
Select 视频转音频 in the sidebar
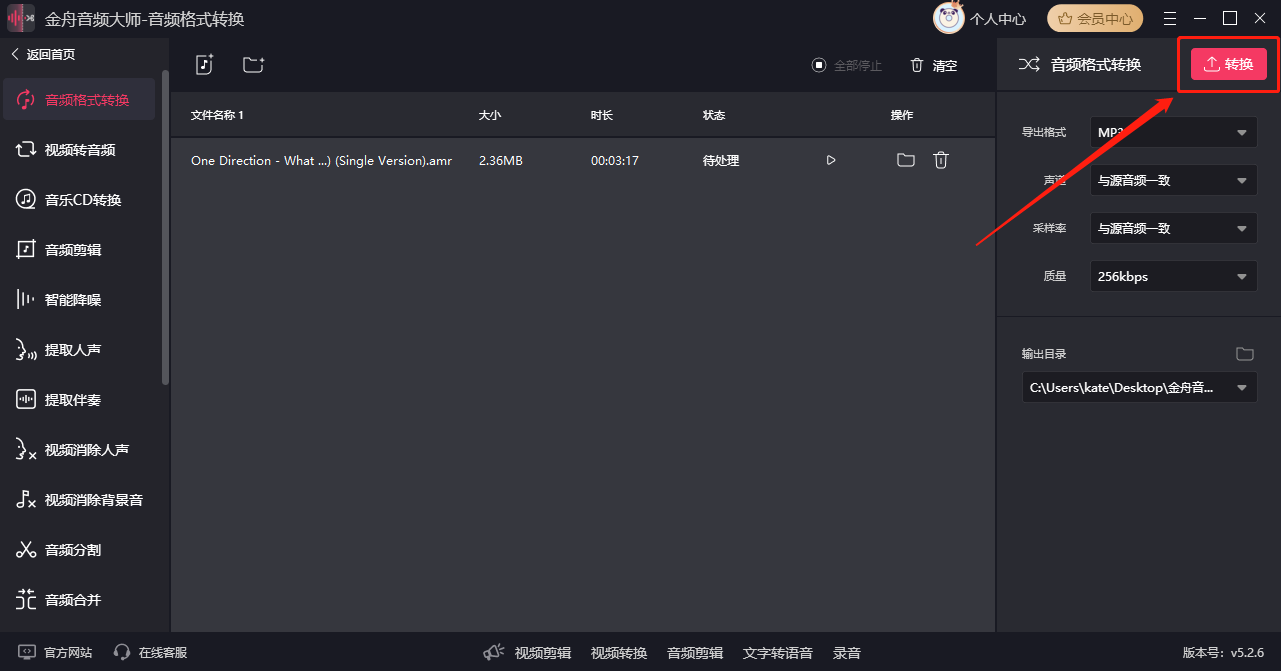click(79, 150)
